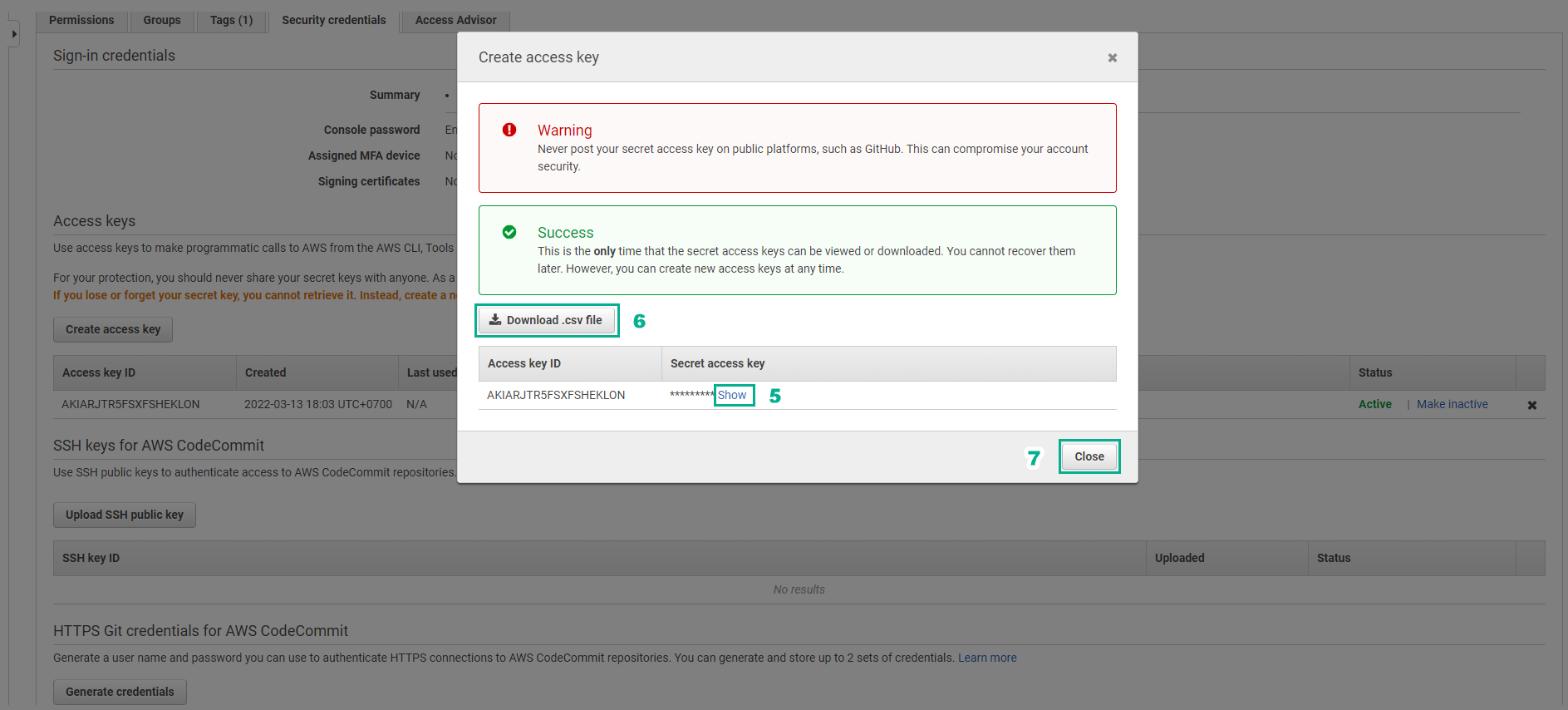1568x710 pixels.
Task: Click HTTPS Git credentials for AWS CodeCommit heading
Action: 200,631
